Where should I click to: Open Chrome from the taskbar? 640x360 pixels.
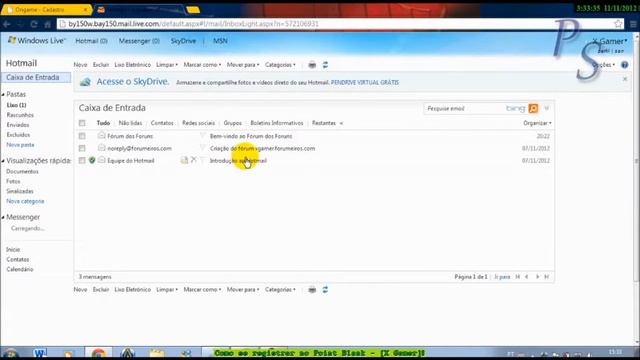click(98, 353)
